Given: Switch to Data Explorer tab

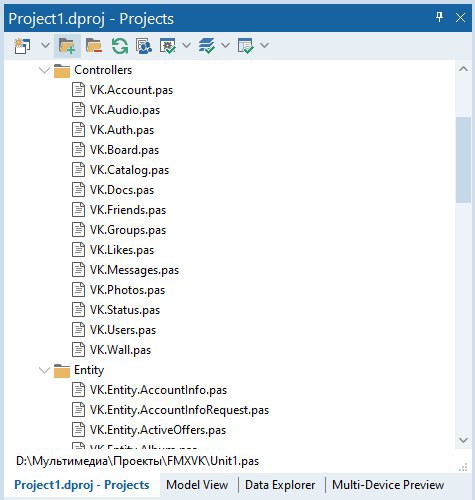Looking at the screenshot, I should pyautogui.click(x=280, y=485).
